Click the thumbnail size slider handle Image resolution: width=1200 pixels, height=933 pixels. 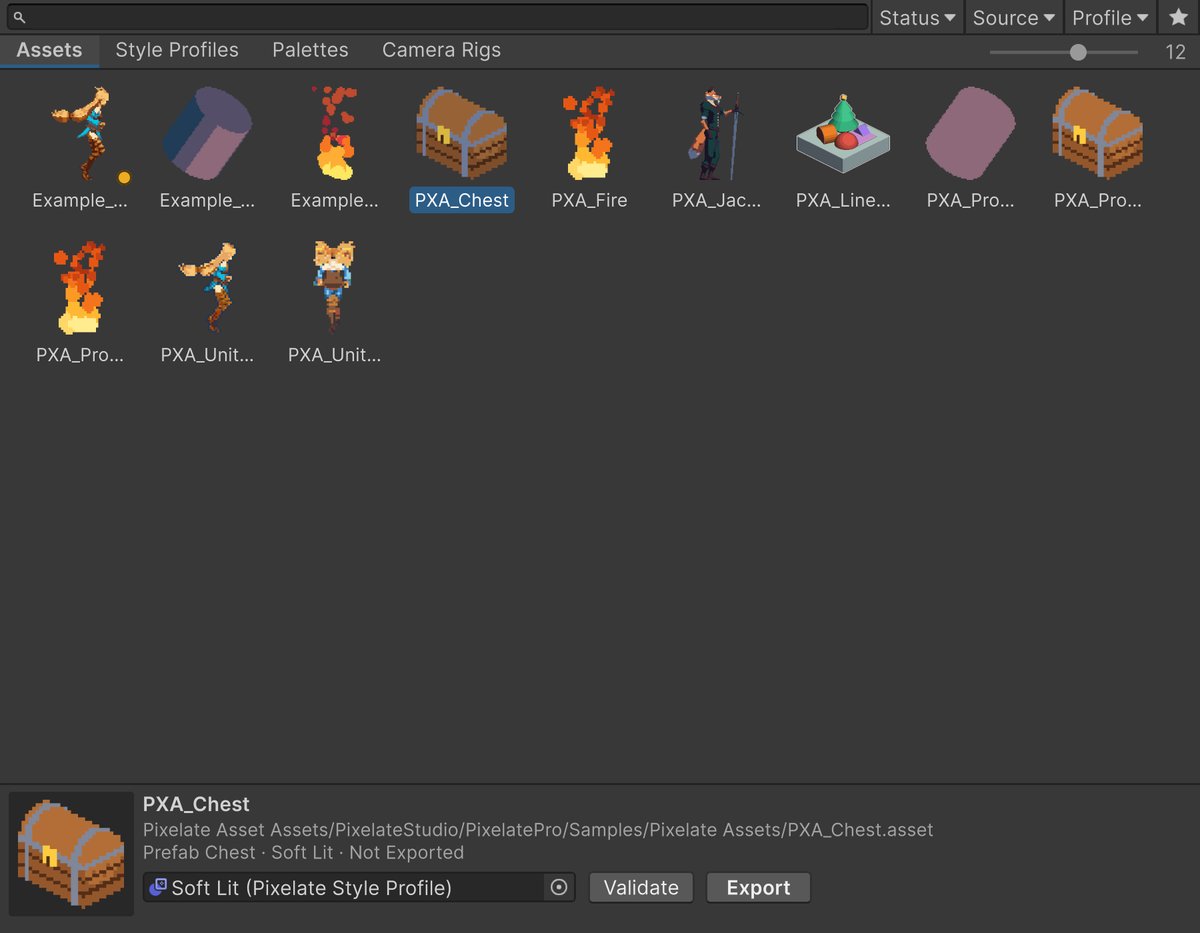coord(1078,52)
